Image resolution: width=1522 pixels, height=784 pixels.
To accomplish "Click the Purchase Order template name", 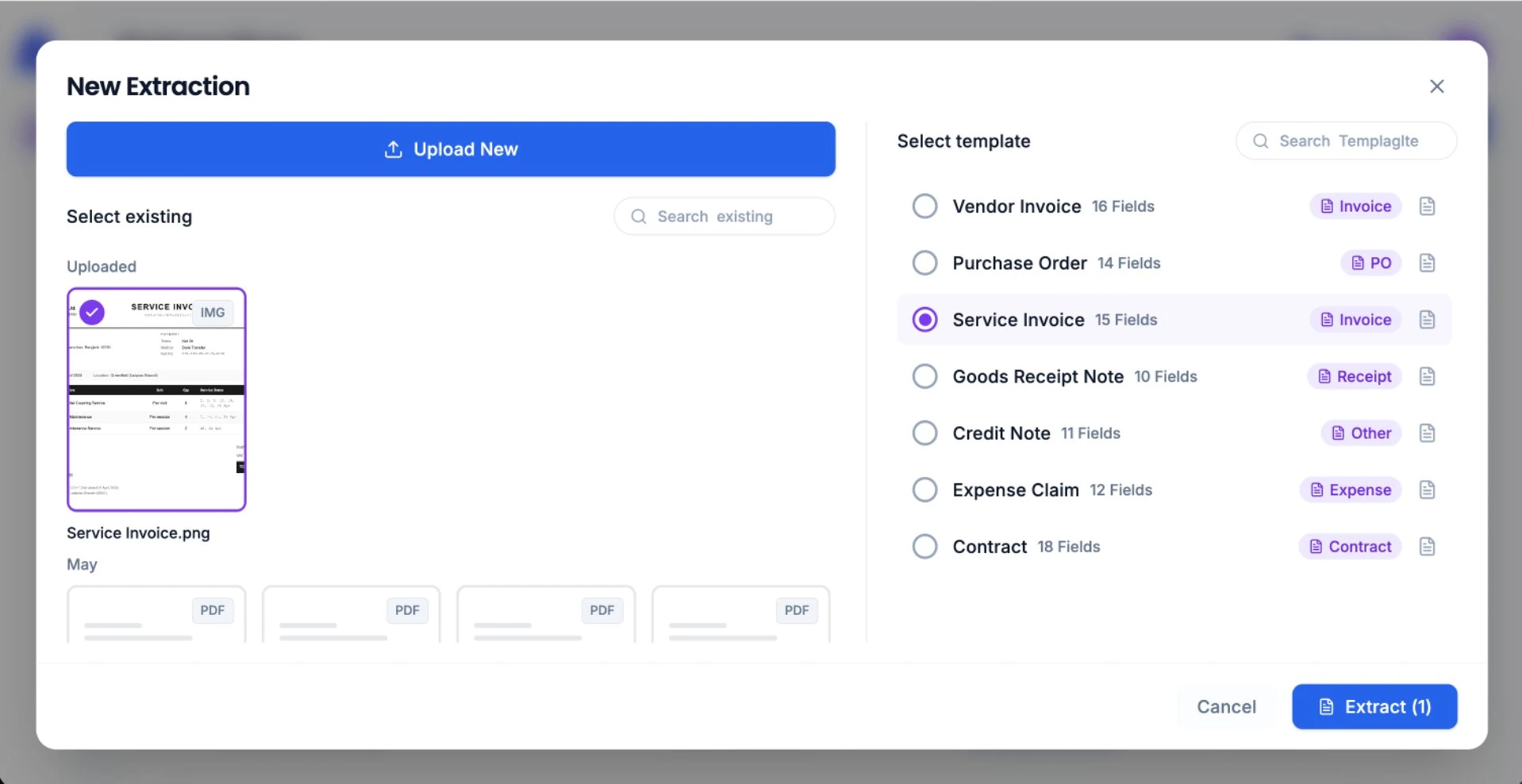I will point(1020,263).
